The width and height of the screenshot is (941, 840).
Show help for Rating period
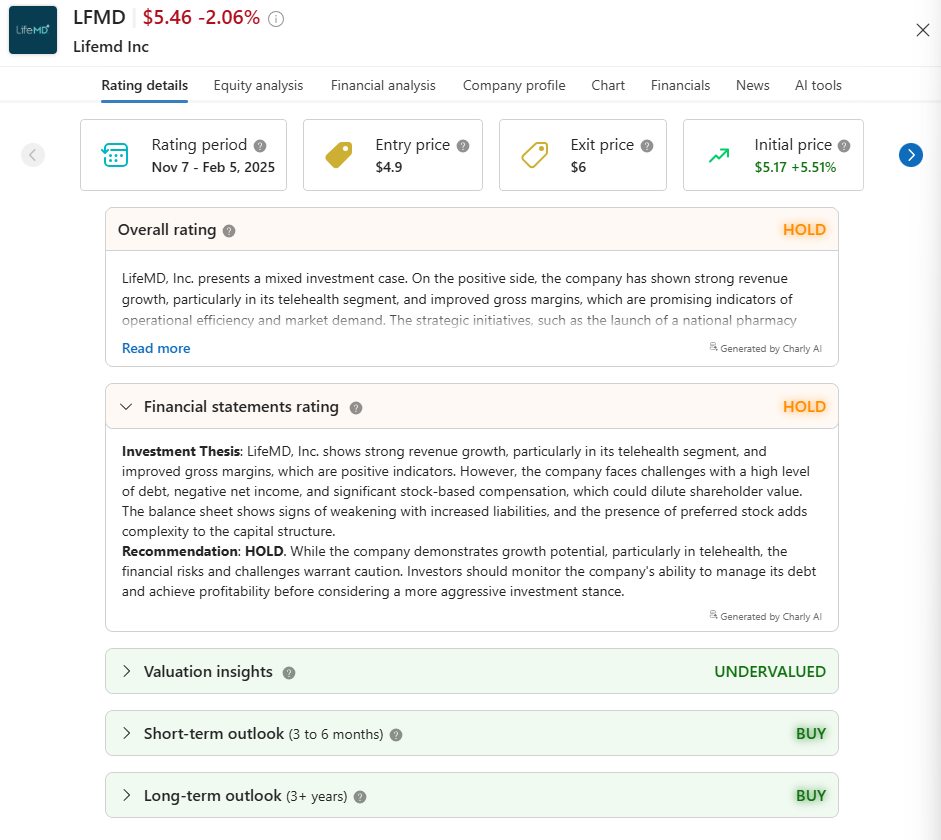point(260,146)
